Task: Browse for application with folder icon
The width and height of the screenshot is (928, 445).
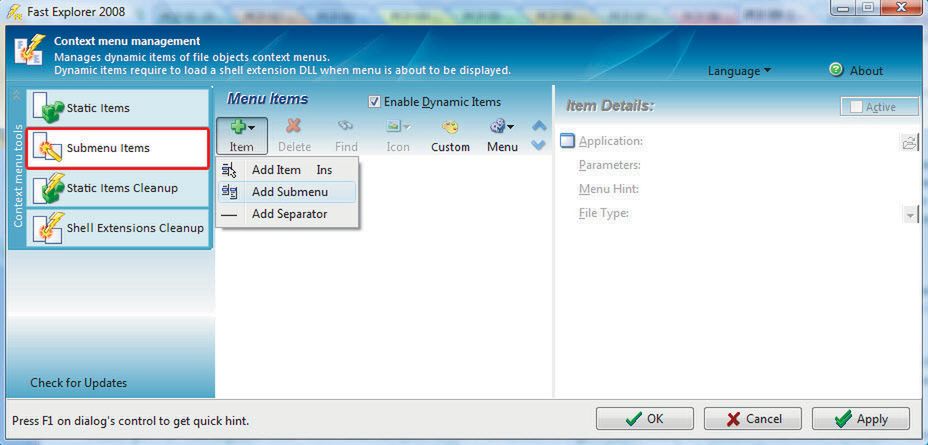Action: [909, 142]
